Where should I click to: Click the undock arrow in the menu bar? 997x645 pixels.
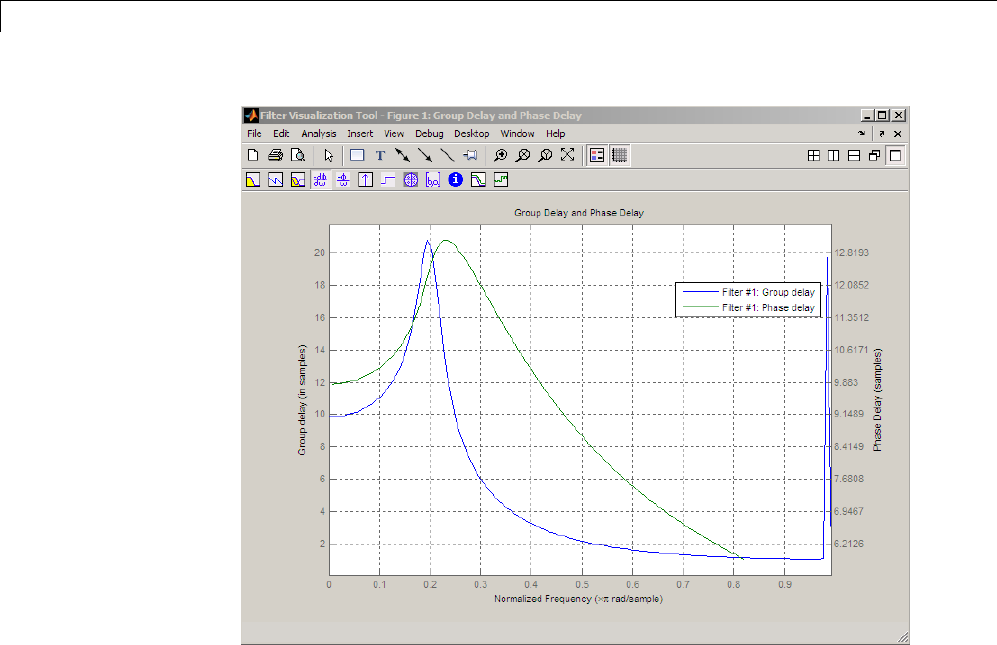882,134
